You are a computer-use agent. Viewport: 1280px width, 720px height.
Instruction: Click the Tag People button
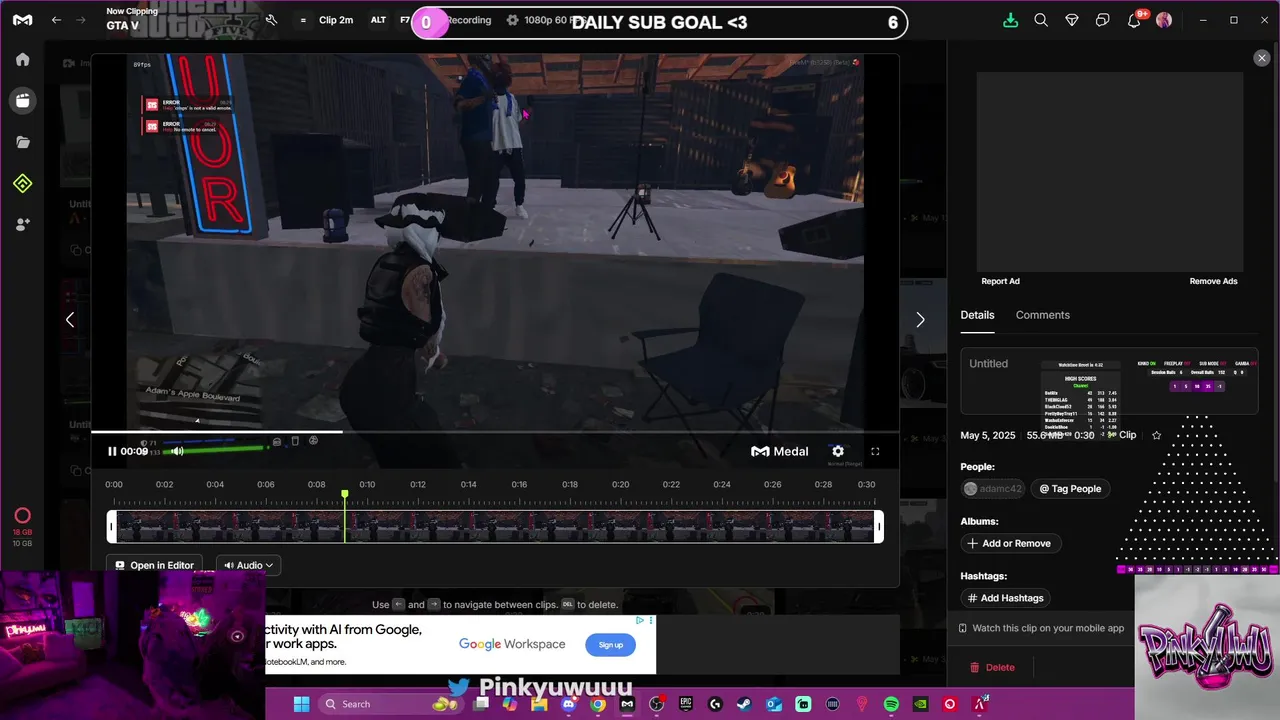tap(1070, 489)
